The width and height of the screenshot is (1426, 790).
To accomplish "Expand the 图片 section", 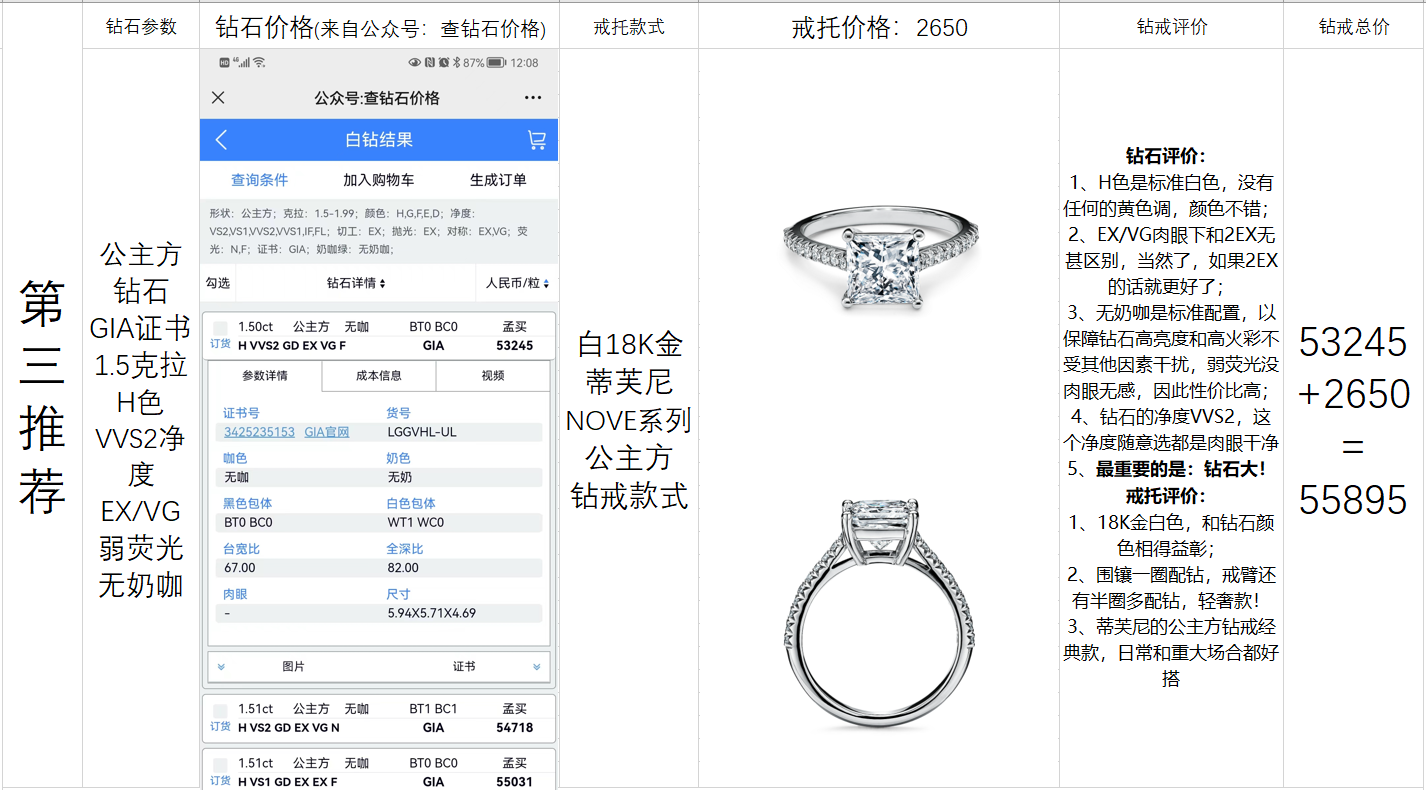I will (x=293, y=667).
